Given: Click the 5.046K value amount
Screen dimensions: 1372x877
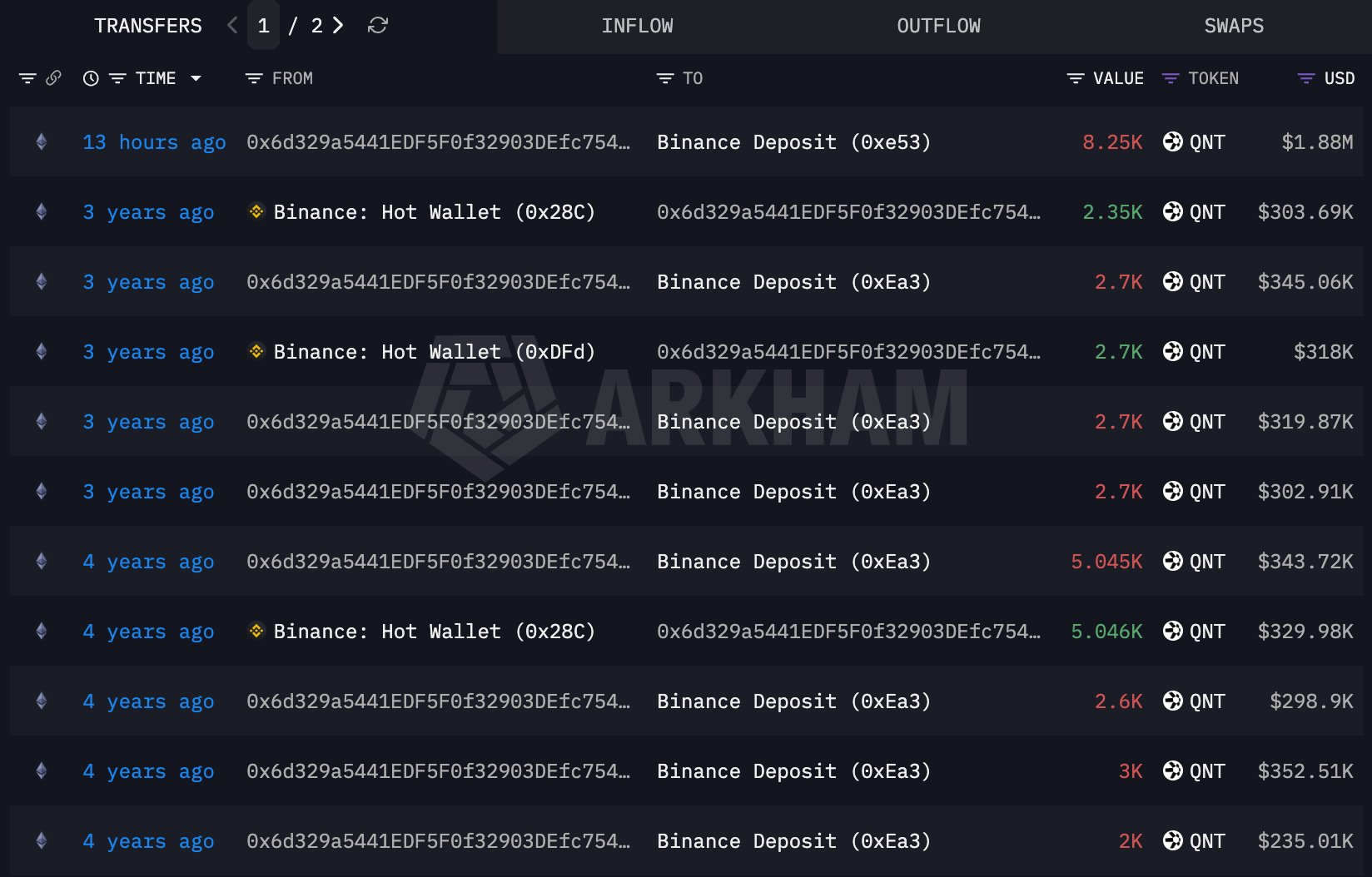Looking at the screenshot, I should (1106, 632).
